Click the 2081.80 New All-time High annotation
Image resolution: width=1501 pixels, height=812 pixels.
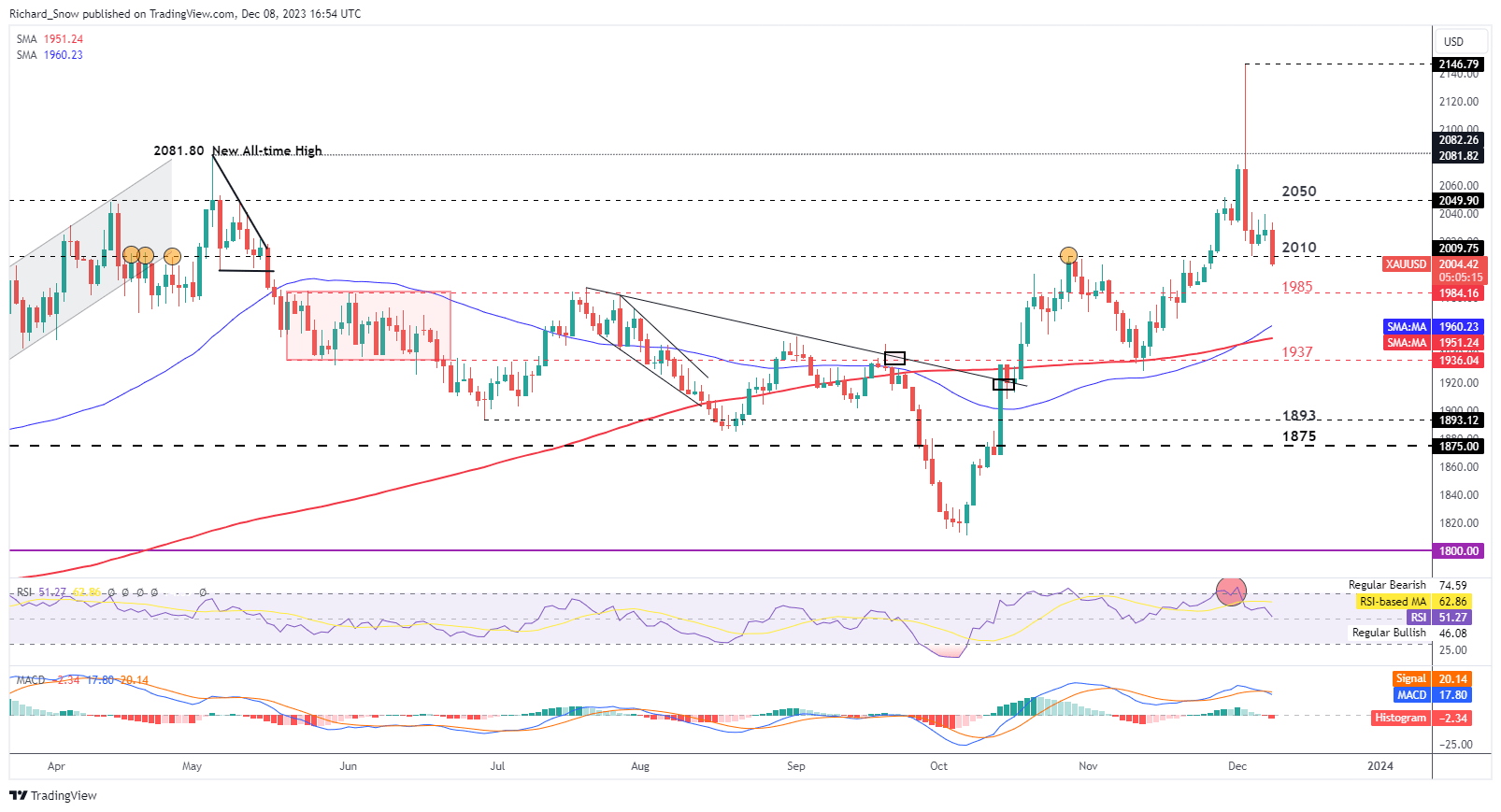tap(237, 150)
